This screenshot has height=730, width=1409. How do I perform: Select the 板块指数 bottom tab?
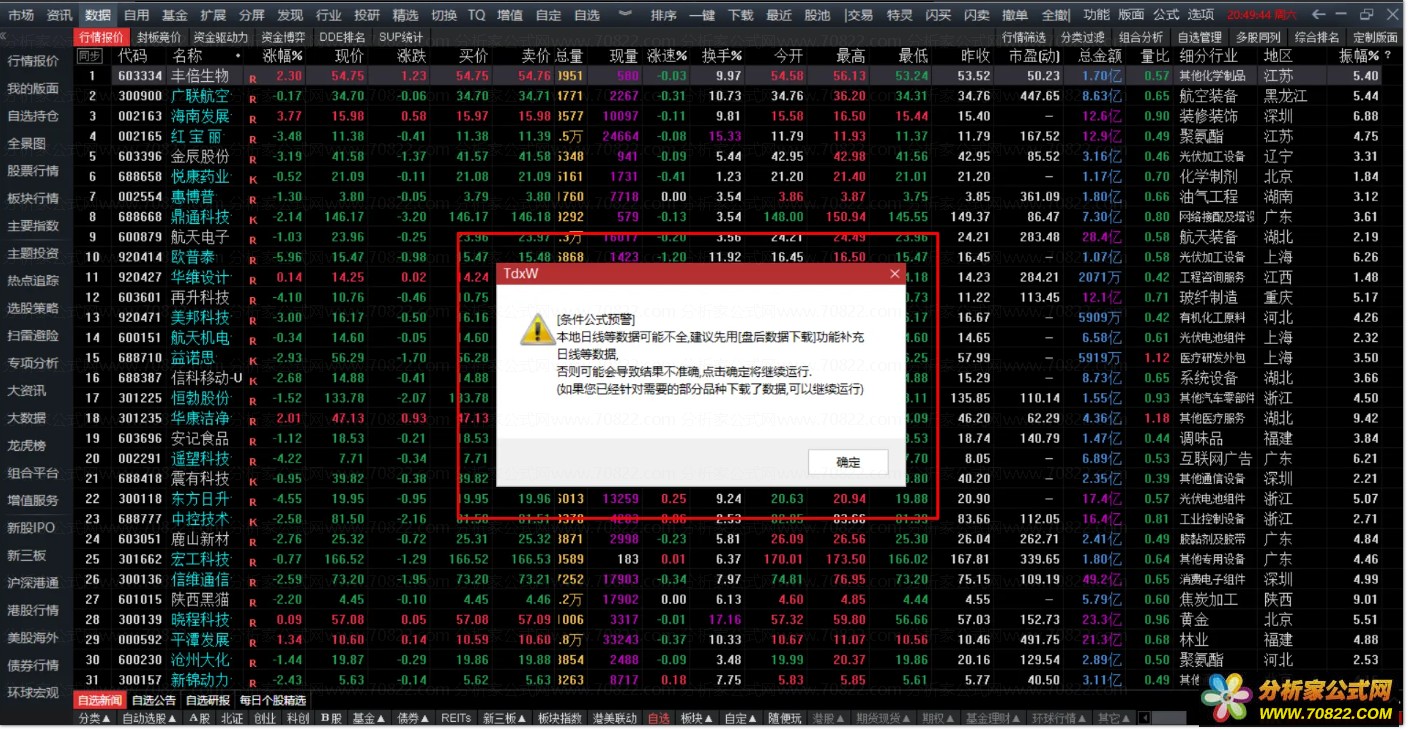[559, 718]
